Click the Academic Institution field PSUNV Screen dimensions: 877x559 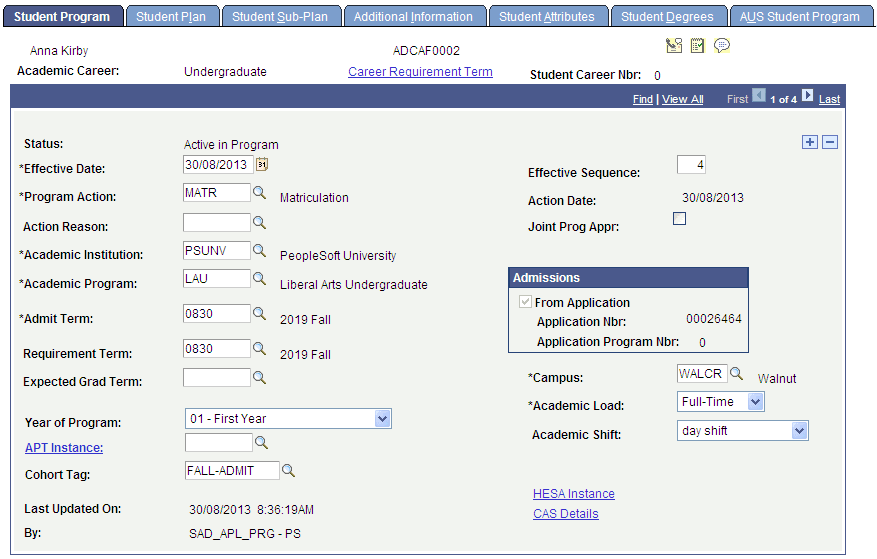216,250
